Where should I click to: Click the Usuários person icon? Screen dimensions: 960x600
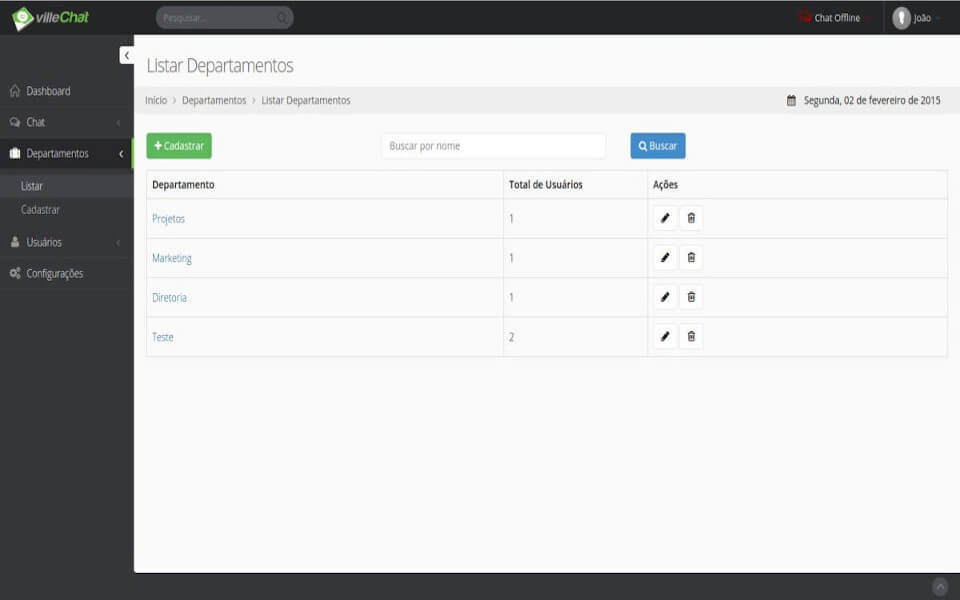click(x=15, y=242)
